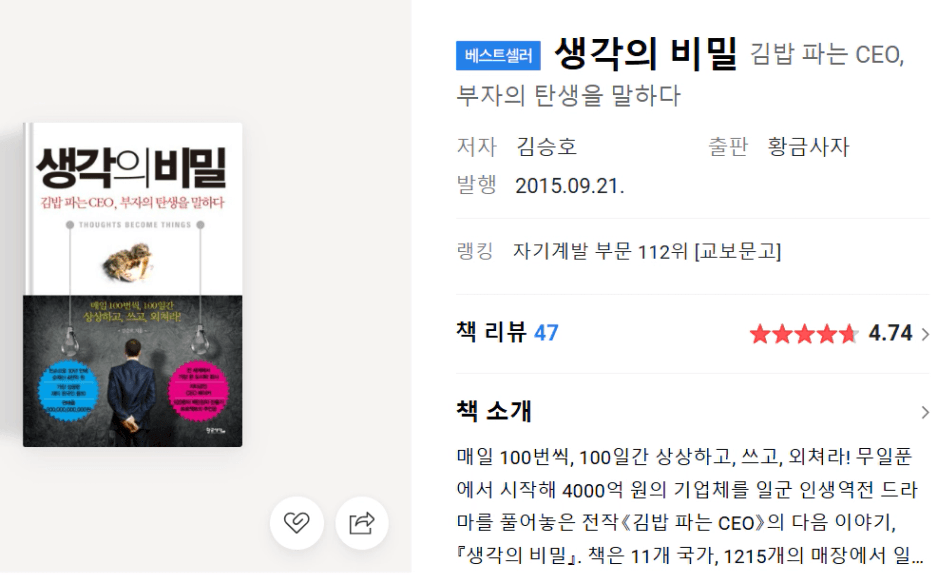
Task: Open the 책 소개 heading
Action: [x=494, y=411]
